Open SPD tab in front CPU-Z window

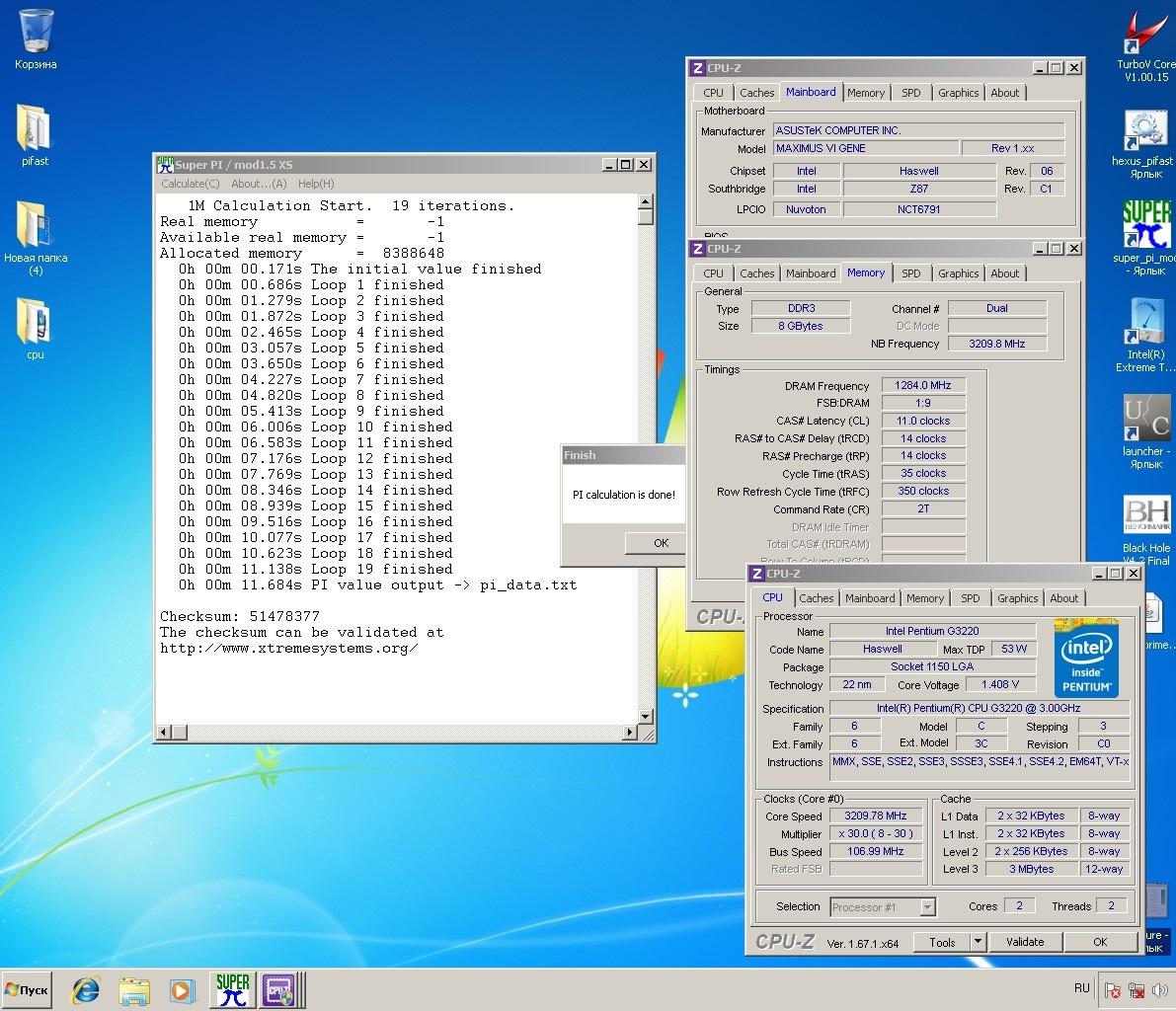970,598
